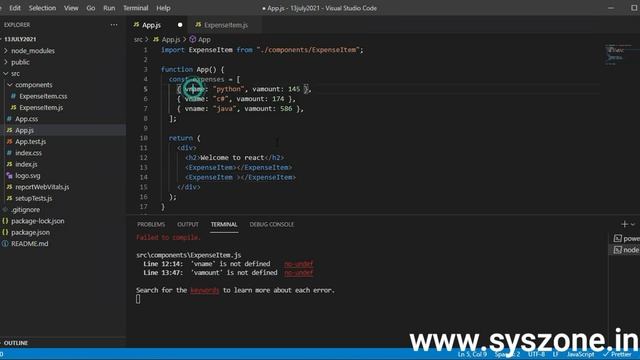The width and height of the screenshot is (640, 360).
Task: Create a new terminal with plus icon
Action: coord(624,224)
